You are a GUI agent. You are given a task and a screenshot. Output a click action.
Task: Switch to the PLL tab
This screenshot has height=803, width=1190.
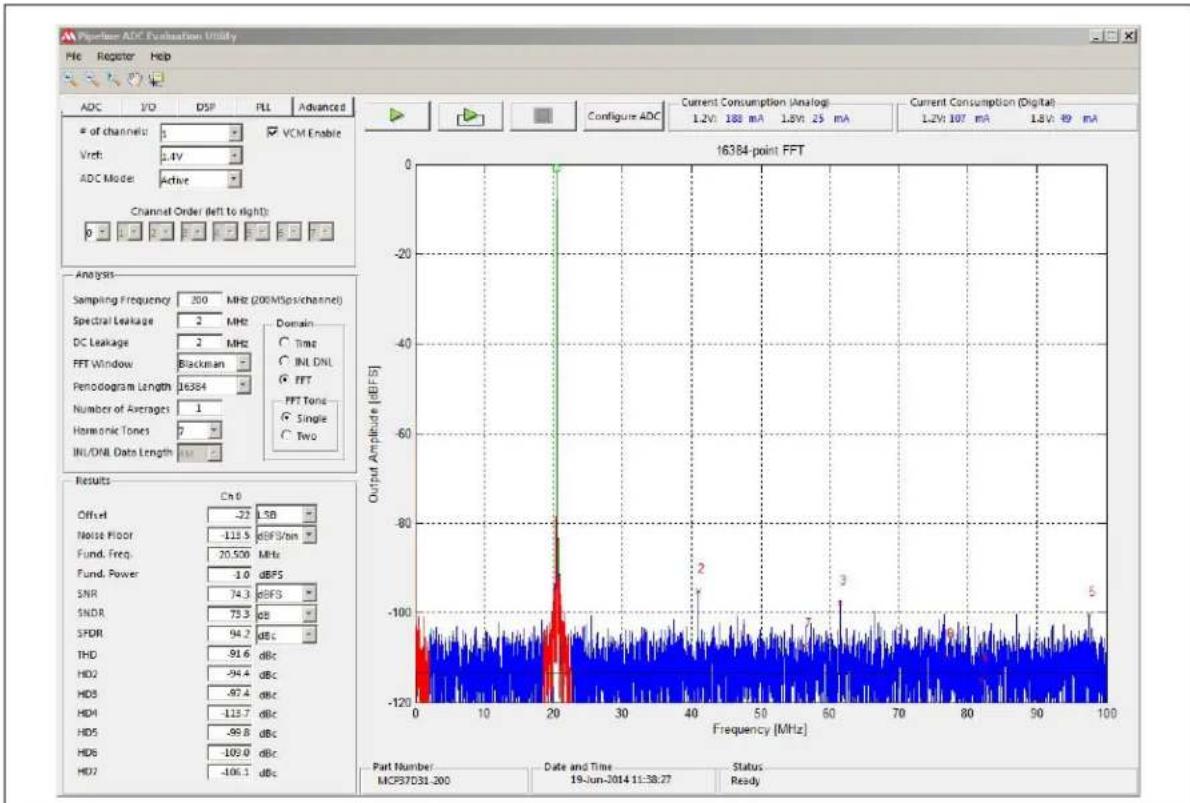pyautogui.click(x=263, y=107)
